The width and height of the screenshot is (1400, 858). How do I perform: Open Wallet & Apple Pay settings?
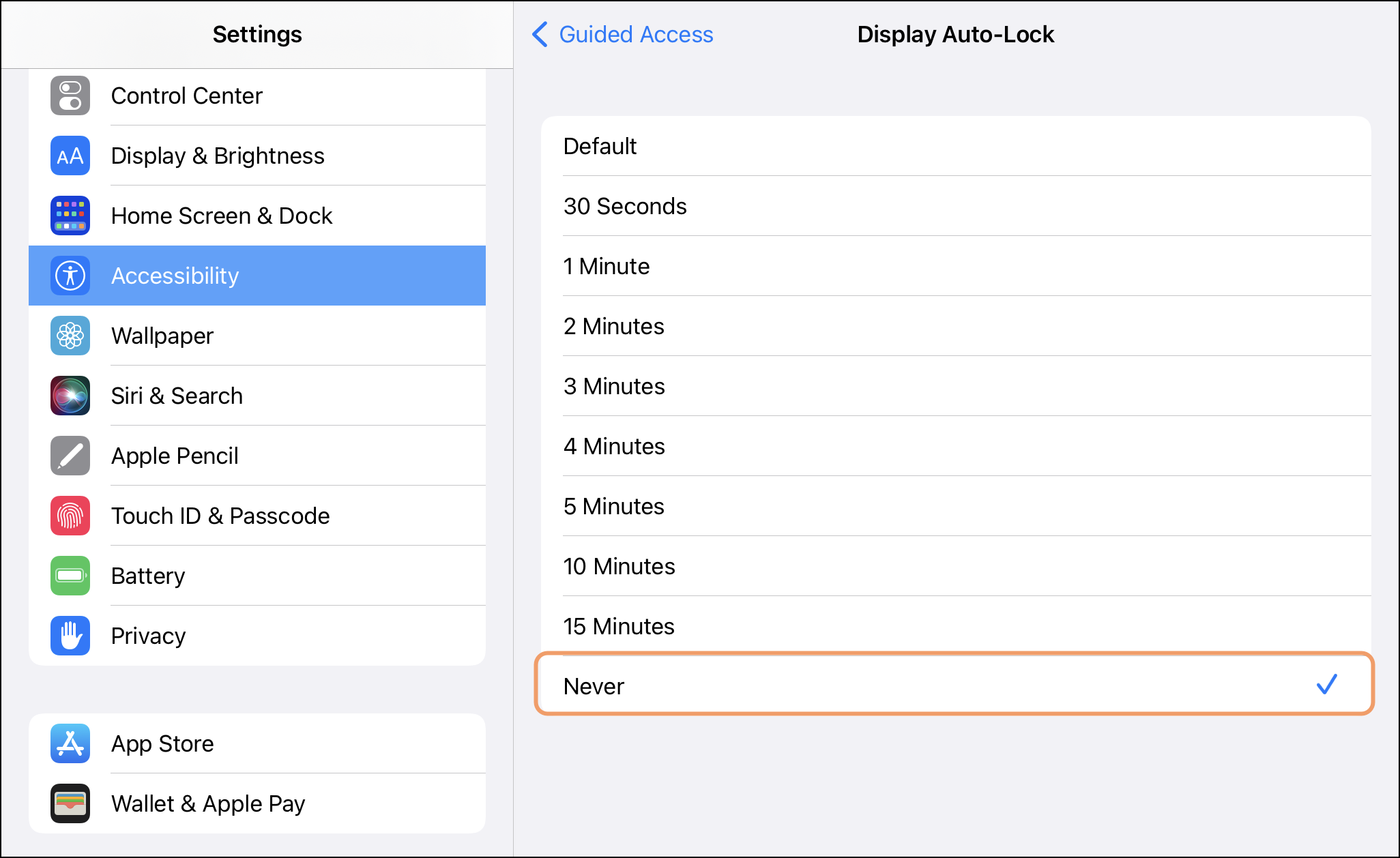(x=257, y=803)
